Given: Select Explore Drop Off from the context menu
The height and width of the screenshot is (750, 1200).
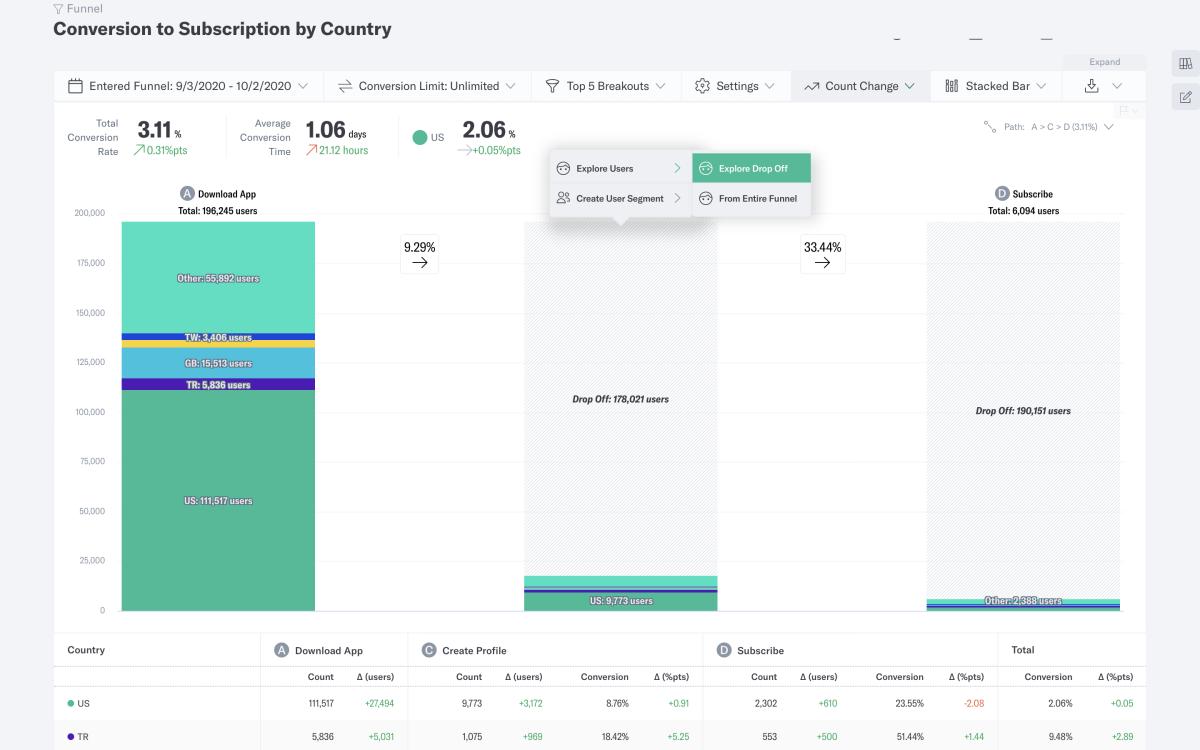Looking at the screenshot, I should (x=753, y=168).
